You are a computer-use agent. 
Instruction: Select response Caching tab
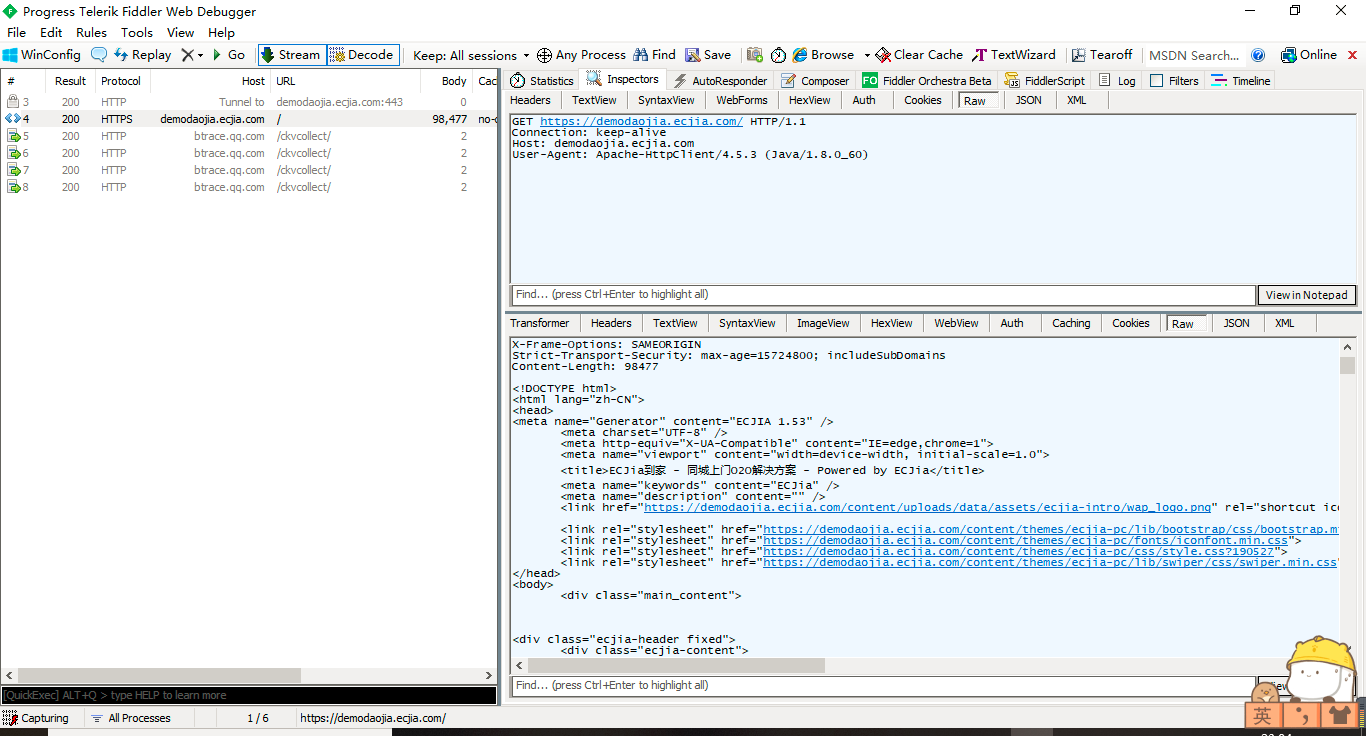click(1071, 323)
